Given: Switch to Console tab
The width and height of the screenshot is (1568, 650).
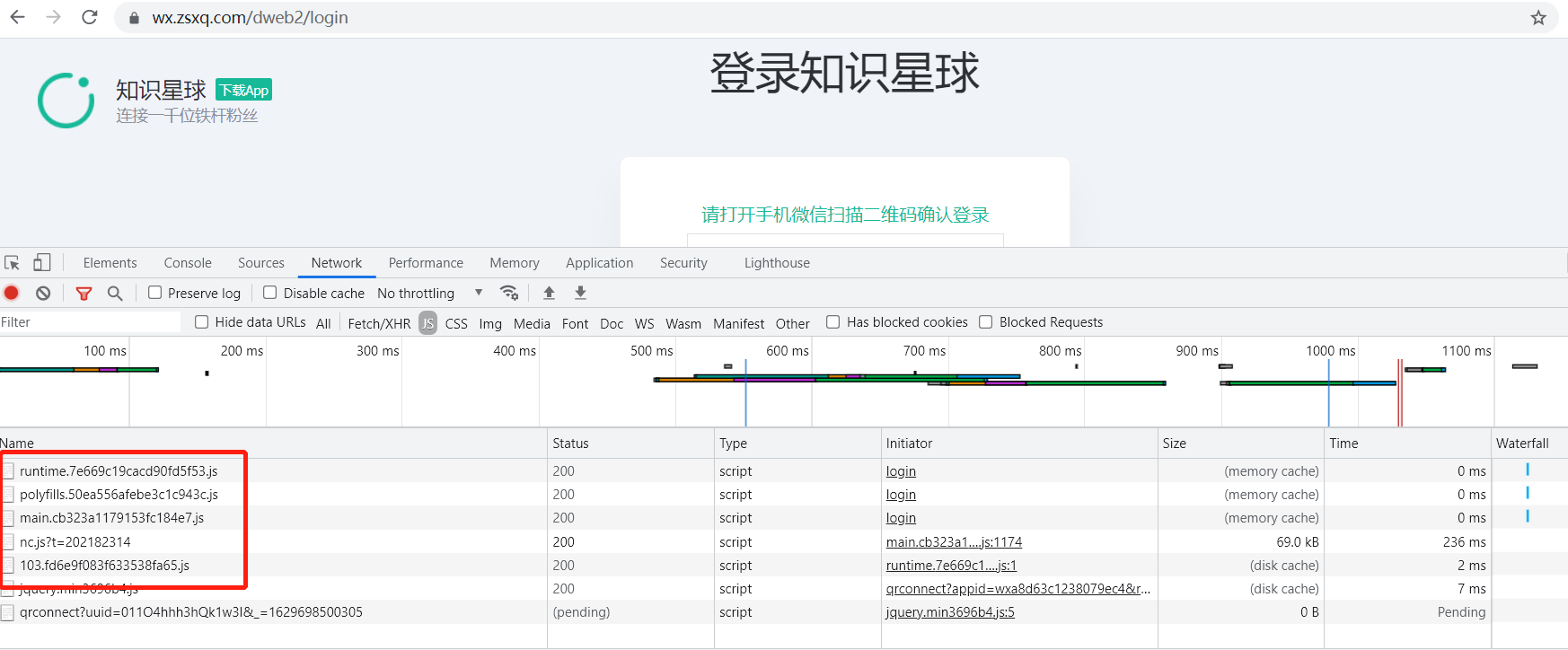Looking at the screenshot, I should [x=188, y=263].
